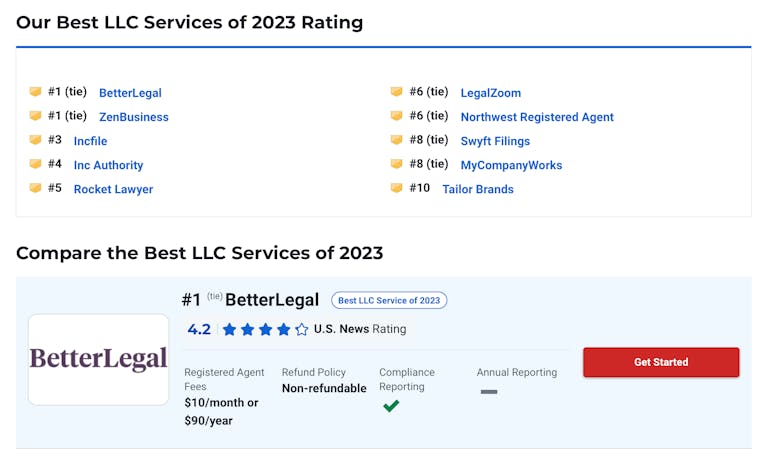
Task: Click the badge icon next to #3 Incfile
Action: point(35,139)
